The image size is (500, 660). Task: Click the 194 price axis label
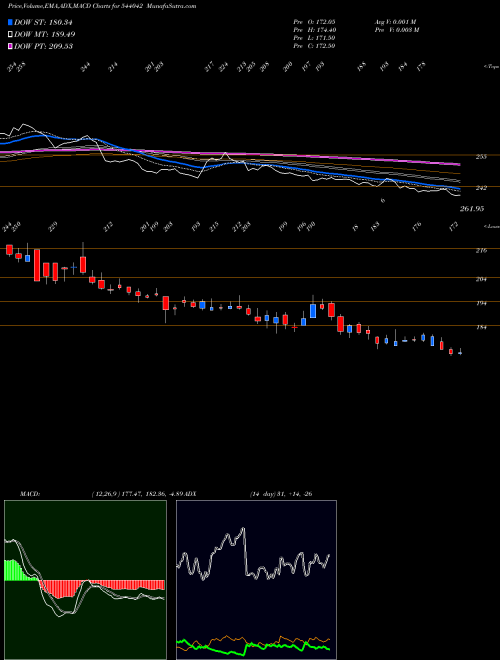(481, 303)
